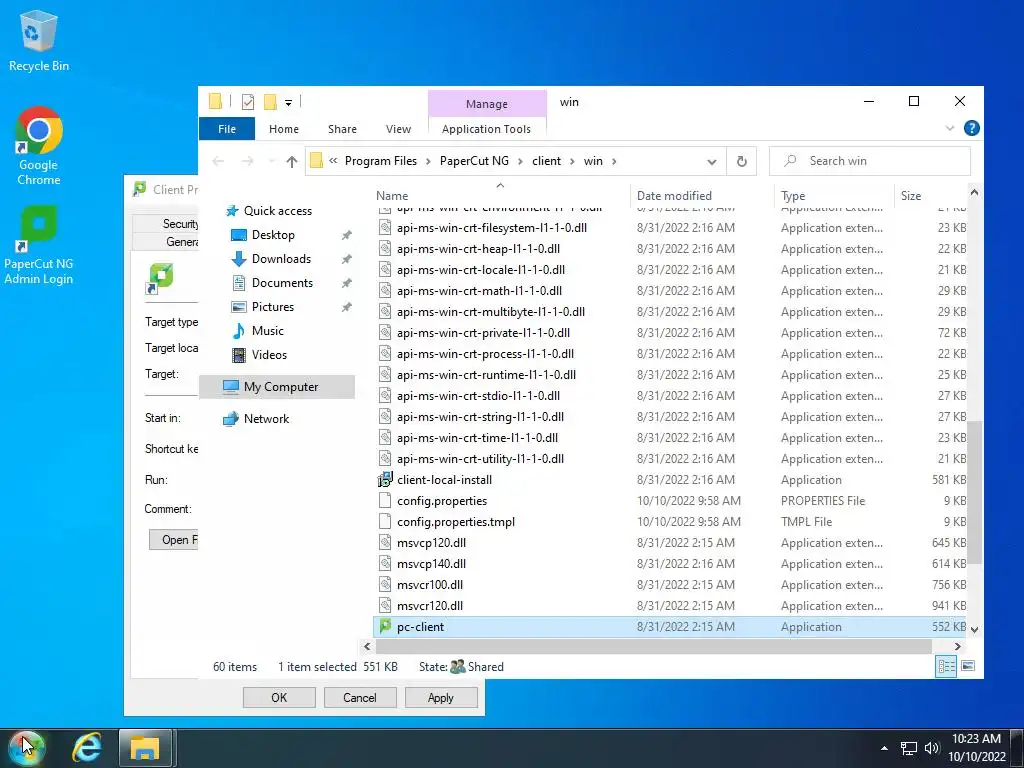Select the config.properties file
Screen dimensions: 1024x768
click(669, 501)
